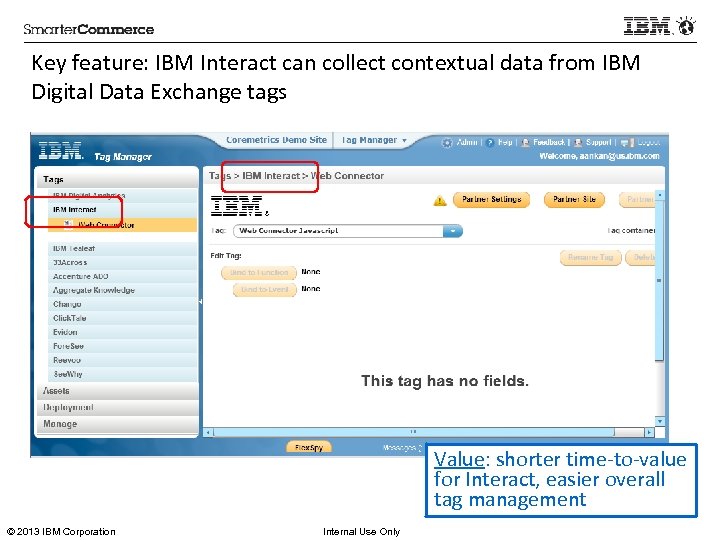Click the Bind to Function button
The image size is (720, 540).
tap(259, 272)
